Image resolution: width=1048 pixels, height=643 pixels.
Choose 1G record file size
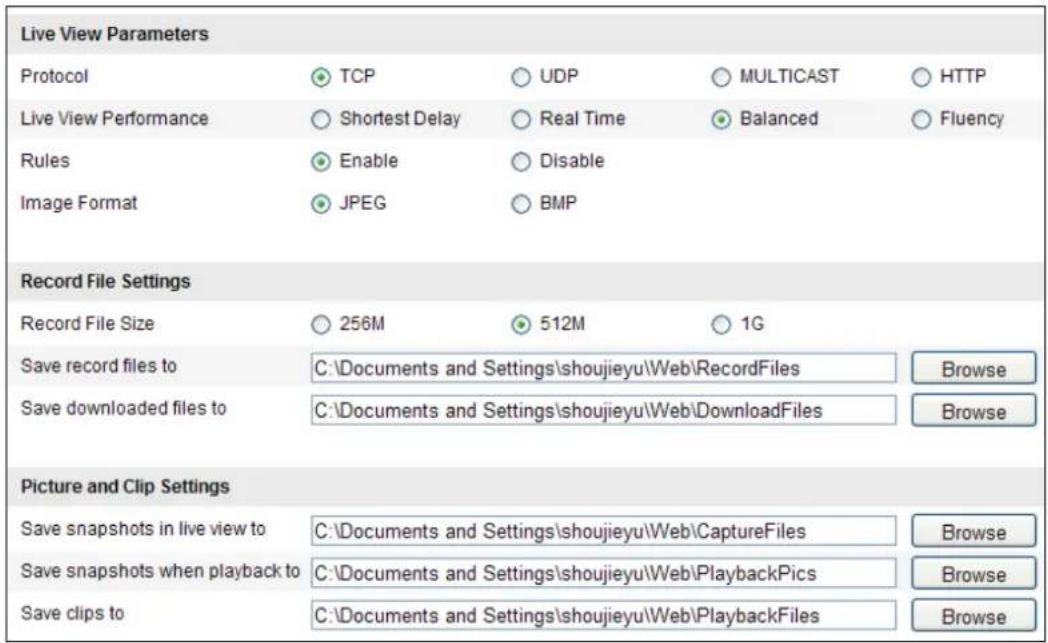pyautogui.click(x=720, y=325)
